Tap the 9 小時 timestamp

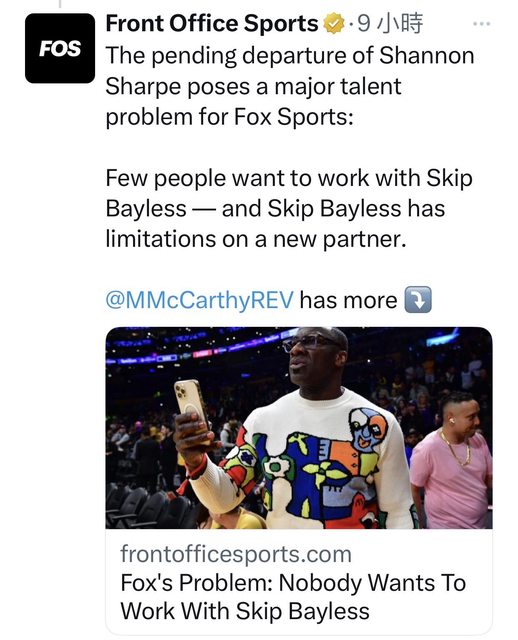click(391, 24)
